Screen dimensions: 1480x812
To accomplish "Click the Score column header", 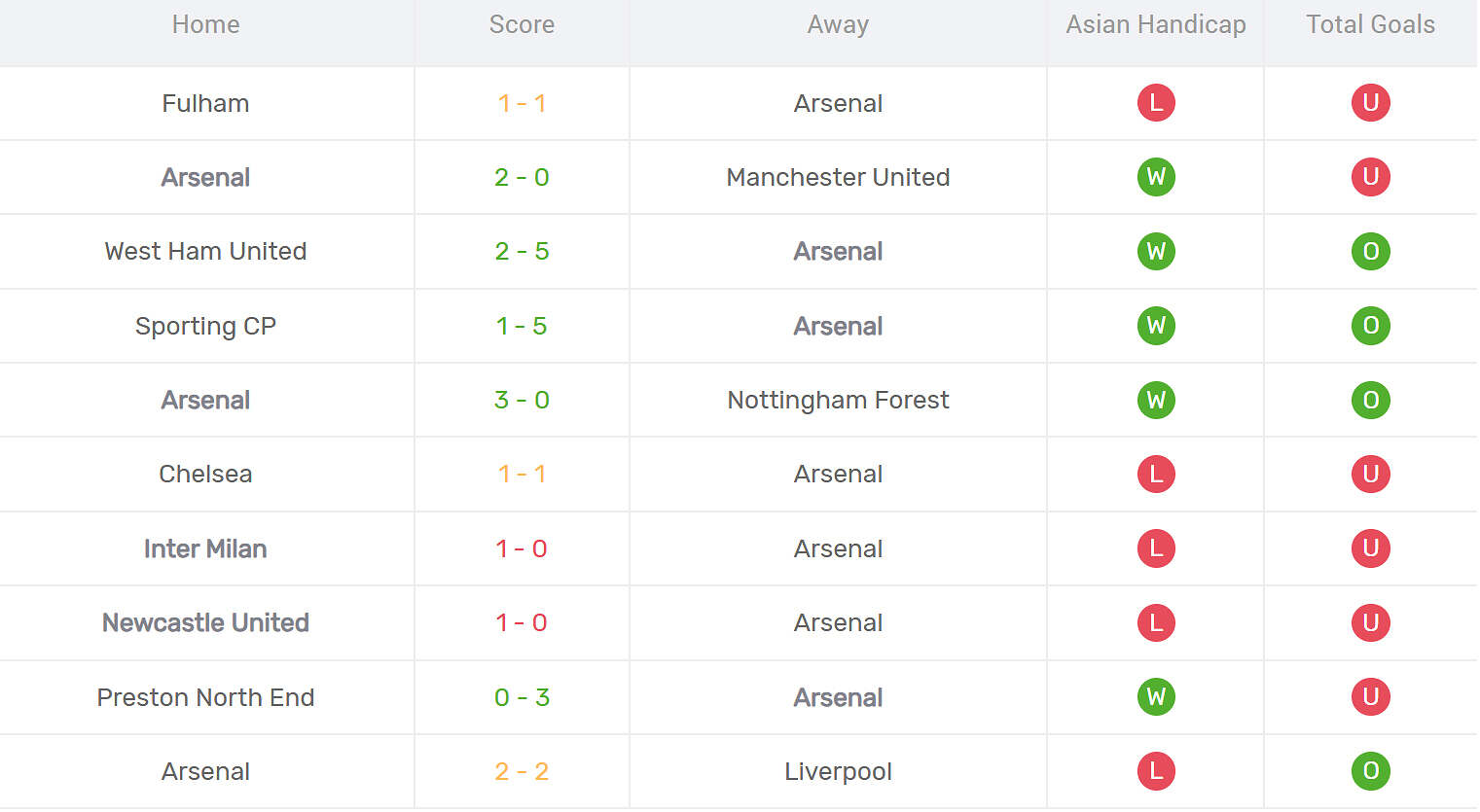I will (522, 24).
